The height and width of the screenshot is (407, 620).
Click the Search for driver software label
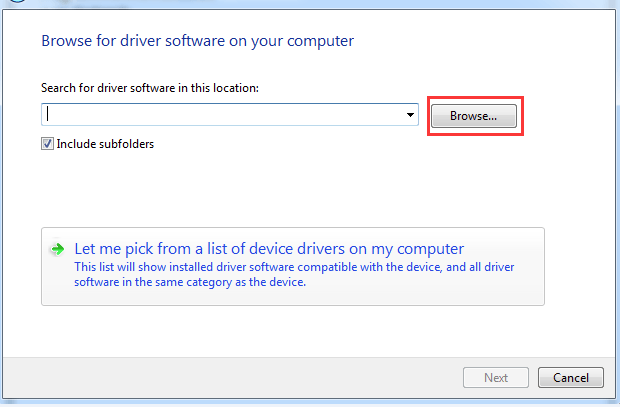[x=150, y=88]
